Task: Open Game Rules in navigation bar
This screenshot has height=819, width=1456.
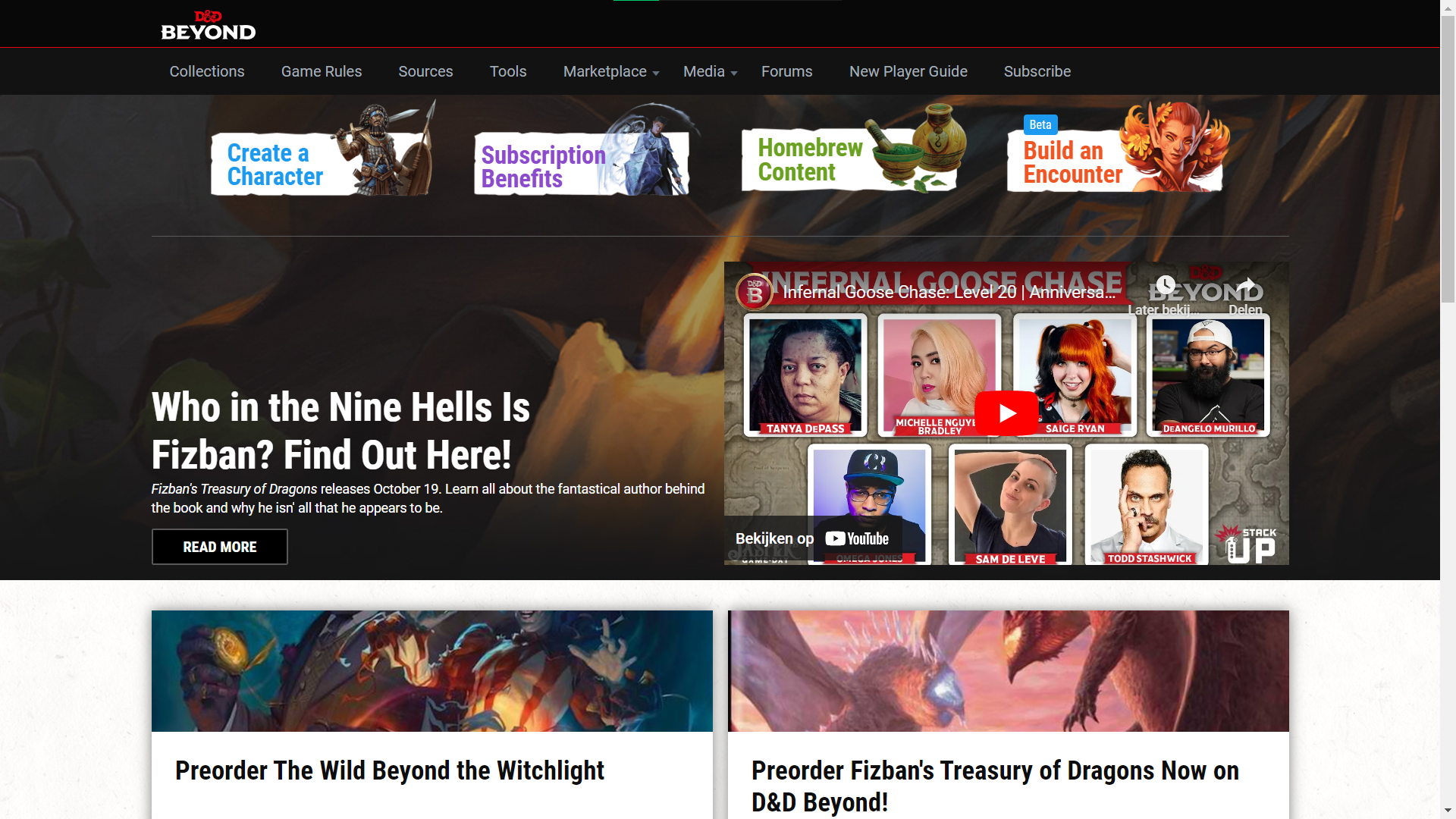Action: click(322, 71)
